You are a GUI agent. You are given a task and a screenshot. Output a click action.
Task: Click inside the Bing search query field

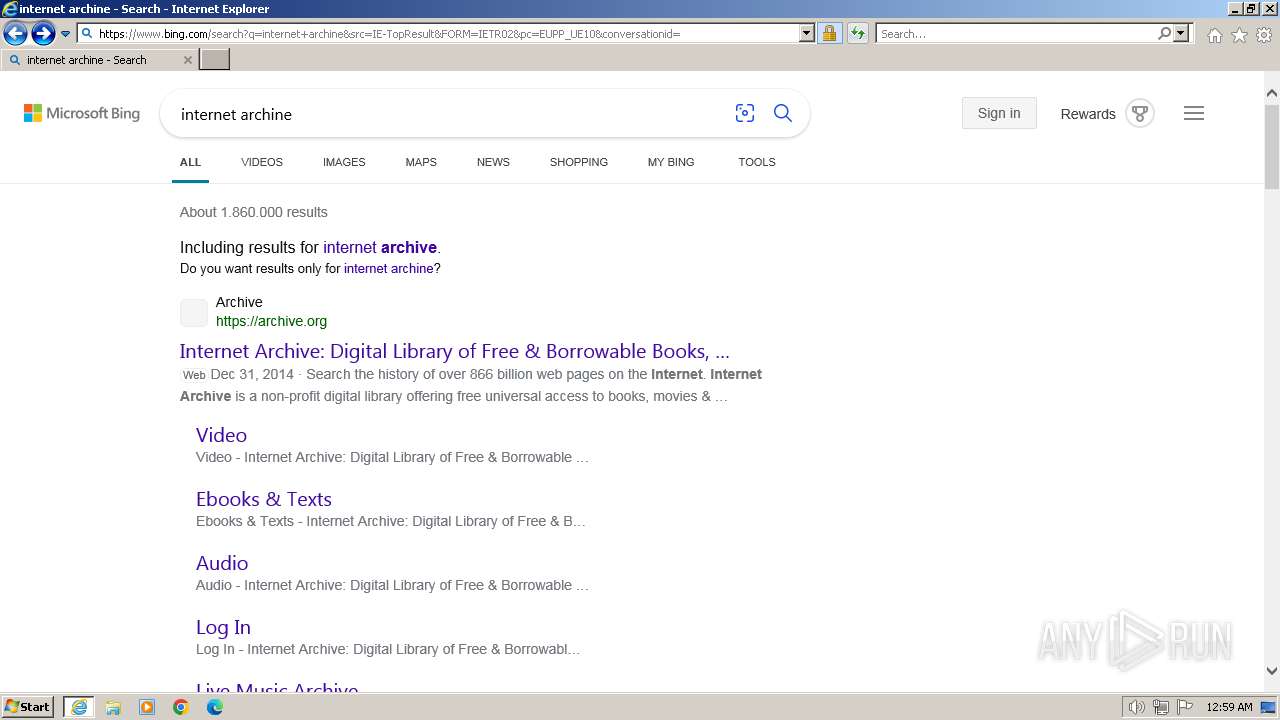(x=450, y=114)
